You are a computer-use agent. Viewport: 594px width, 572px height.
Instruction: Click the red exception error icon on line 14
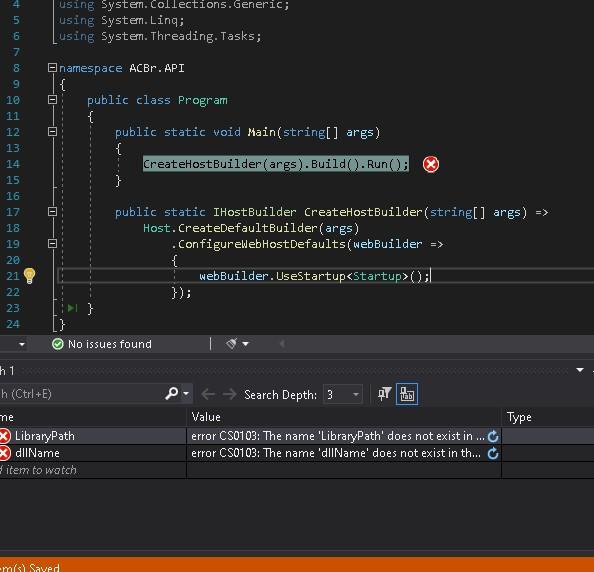(431, 164)
